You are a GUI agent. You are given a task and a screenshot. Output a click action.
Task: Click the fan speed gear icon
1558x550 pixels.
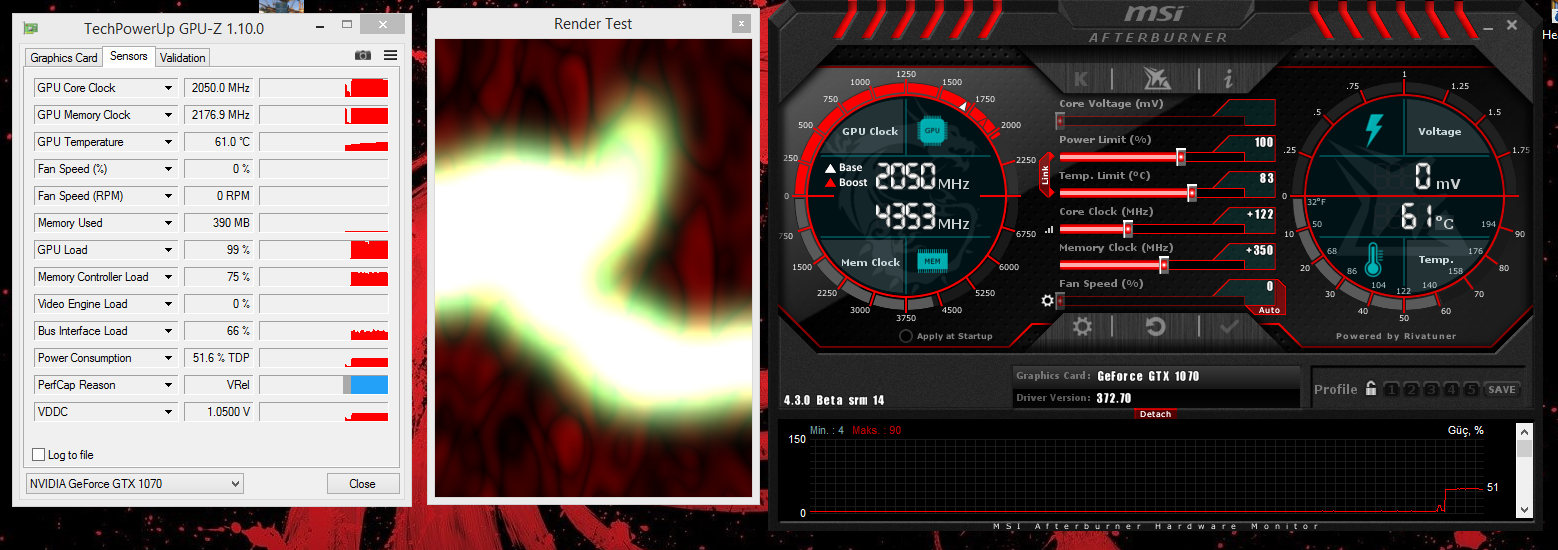1048,300
